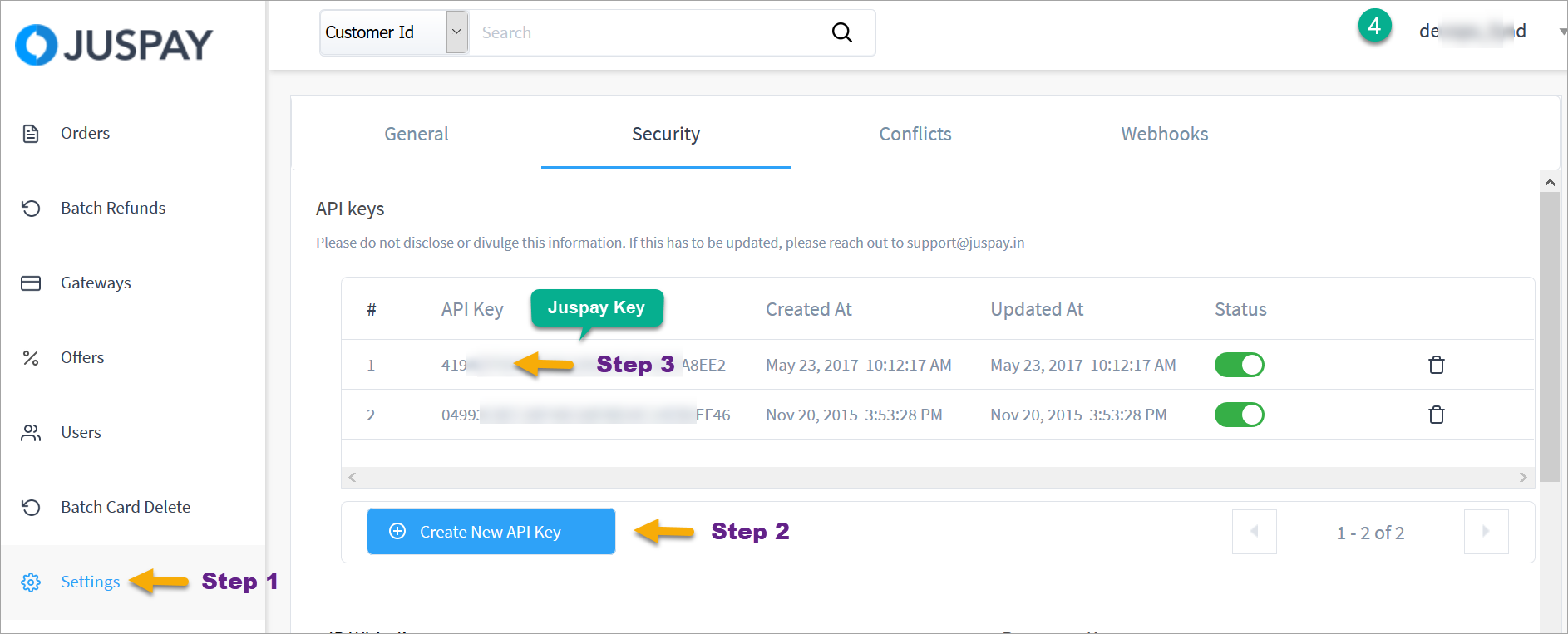Screen dimensions: 1568x634
Task: Click the Status column header
Action: 1240,310
